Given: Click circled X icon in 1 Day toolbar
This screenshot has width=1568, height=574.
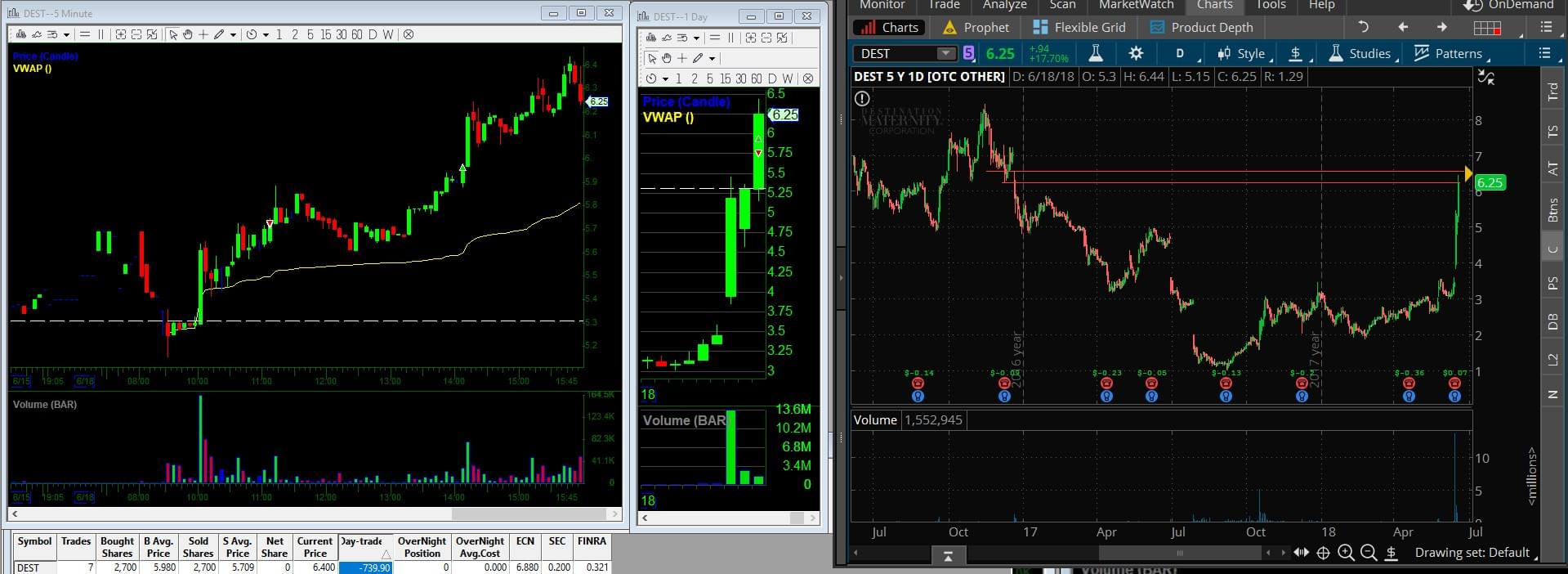Looking at the screenshot, I should pyautogui.click(x=808, y=78).
